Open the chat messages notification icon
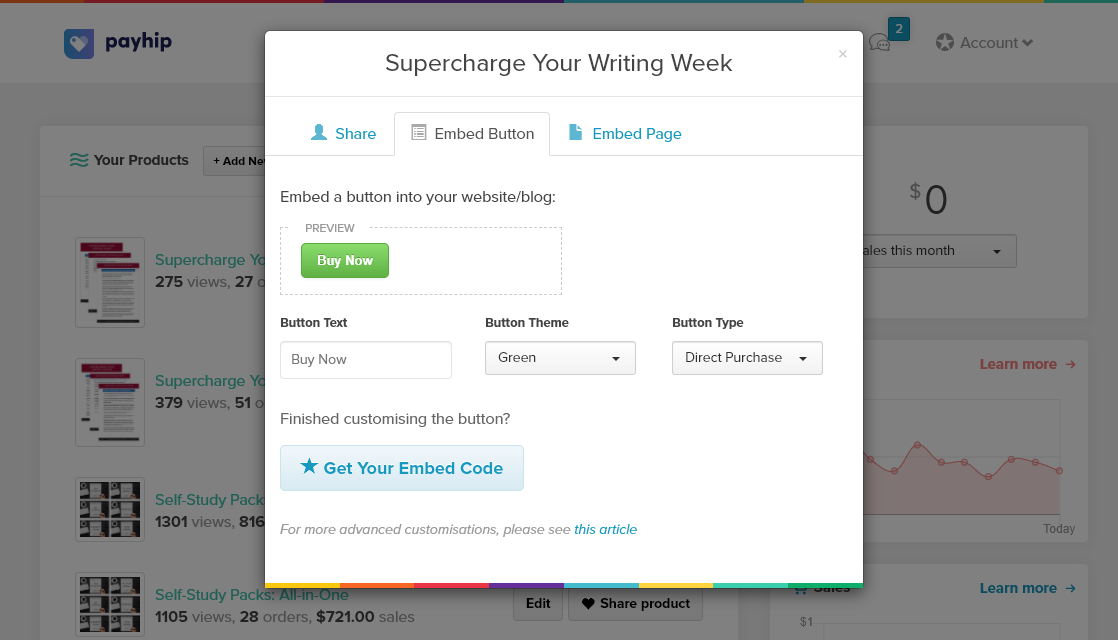This screenshot has width=1118, height=640. pos(880,43)
